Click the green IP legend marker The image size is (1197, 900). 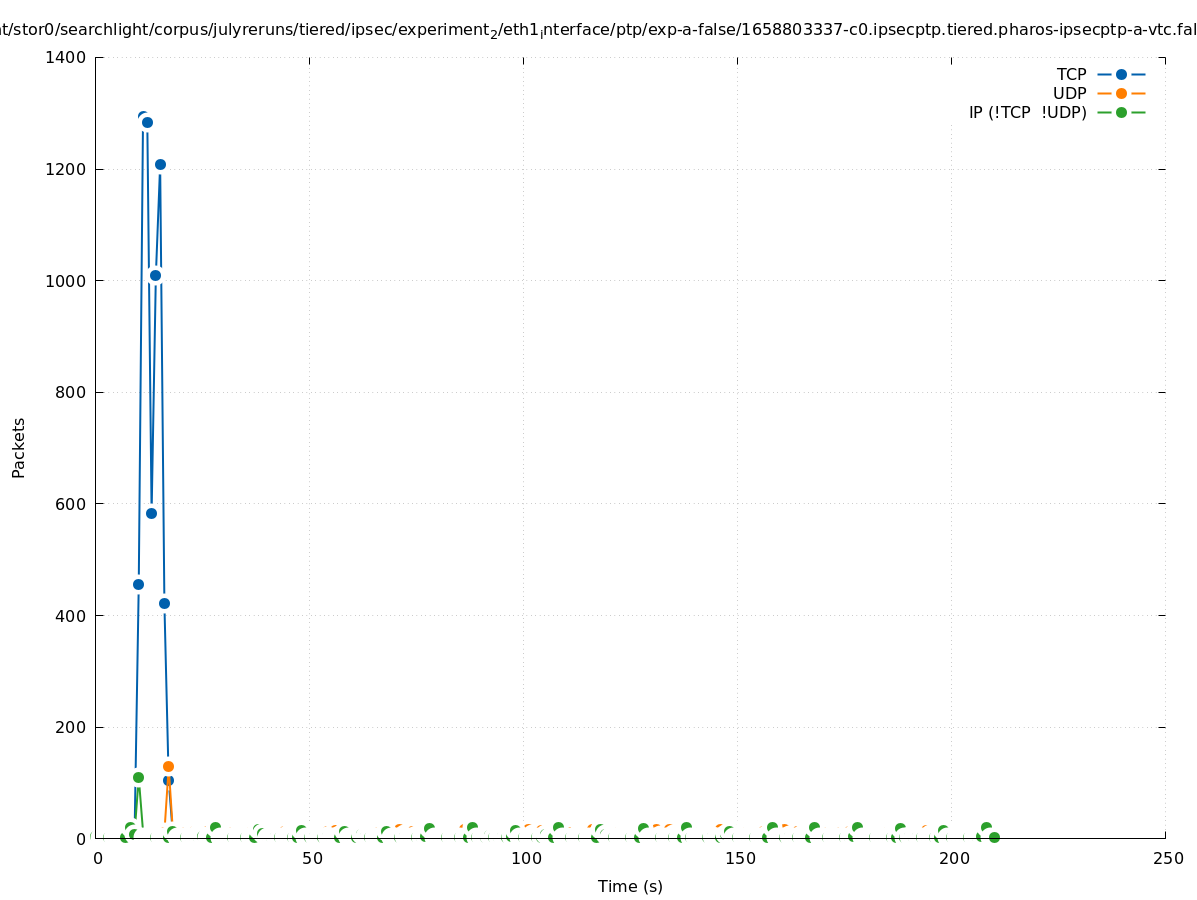coord(1121,112)
